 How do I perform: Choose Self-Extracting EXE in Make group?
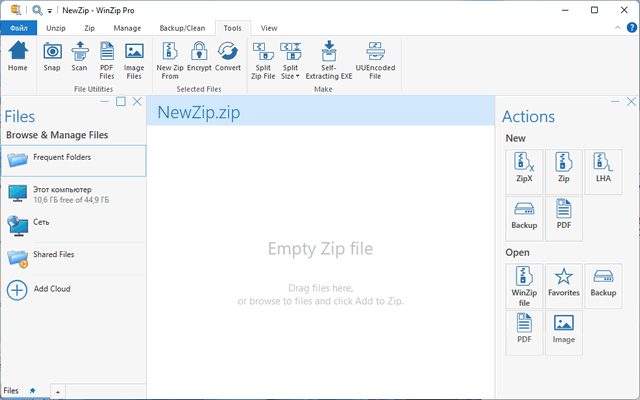(329, 57)
